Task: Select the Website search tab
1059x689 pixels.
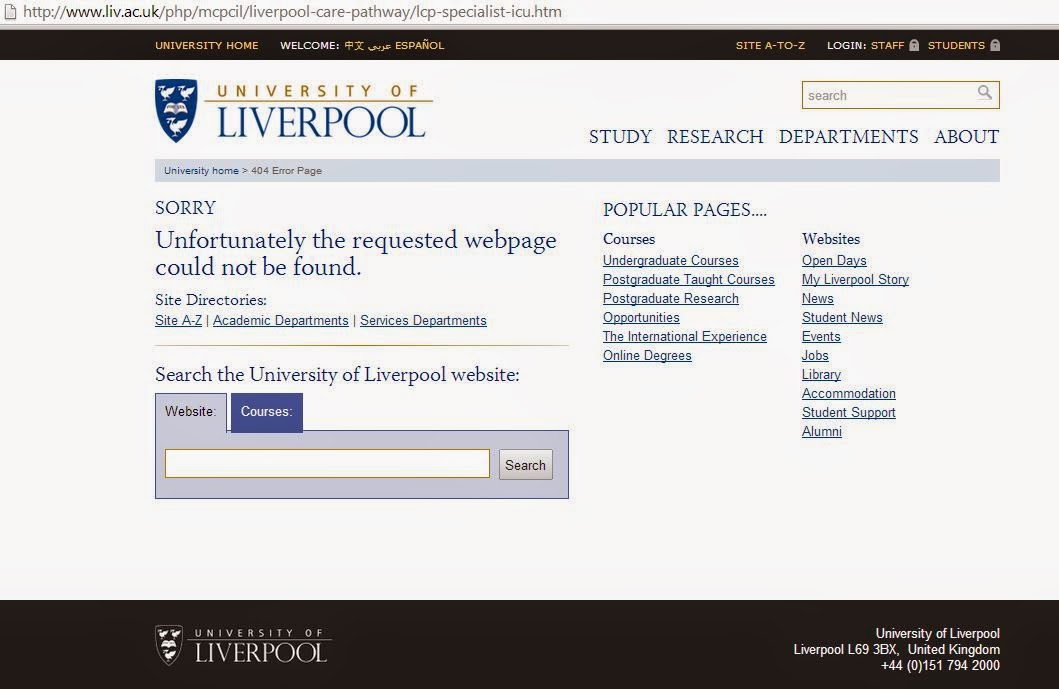Action: click(190, 412)
